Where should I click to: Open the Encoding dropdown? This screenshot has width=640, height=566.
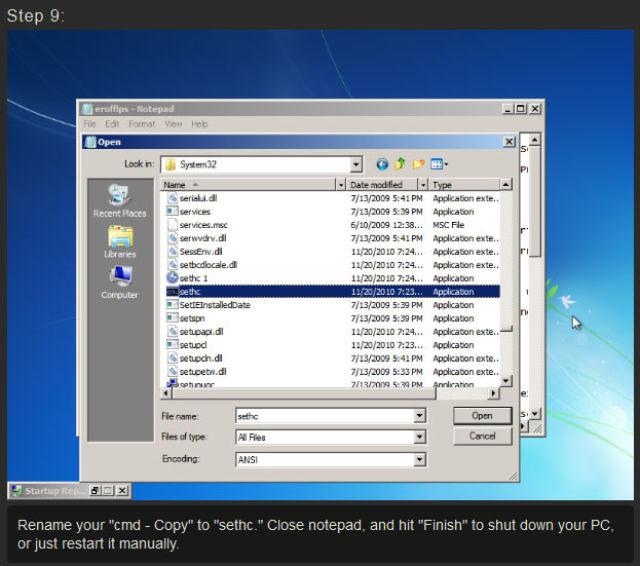[x=419, y=460]
